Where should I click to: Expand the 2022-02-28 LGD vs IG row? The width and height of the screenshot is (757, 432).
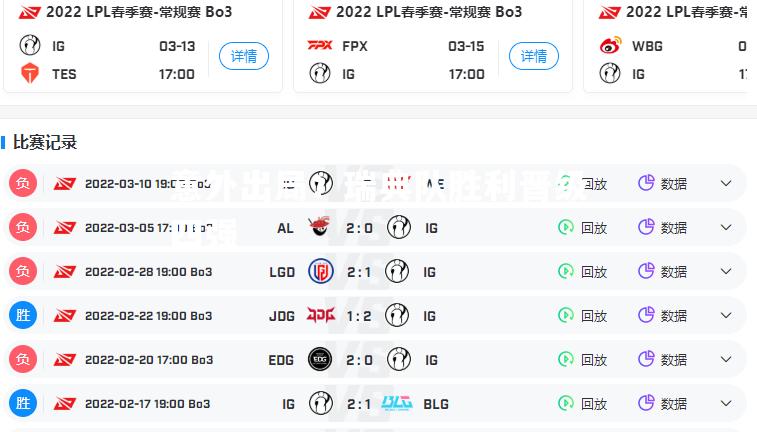coord(726,271)
